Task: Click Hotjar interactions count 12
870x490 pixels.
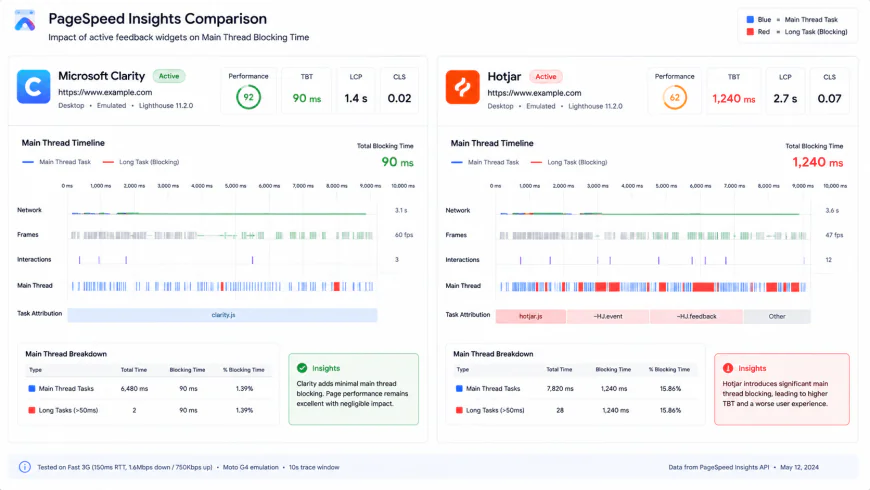Action: click(x=828, y=260)
